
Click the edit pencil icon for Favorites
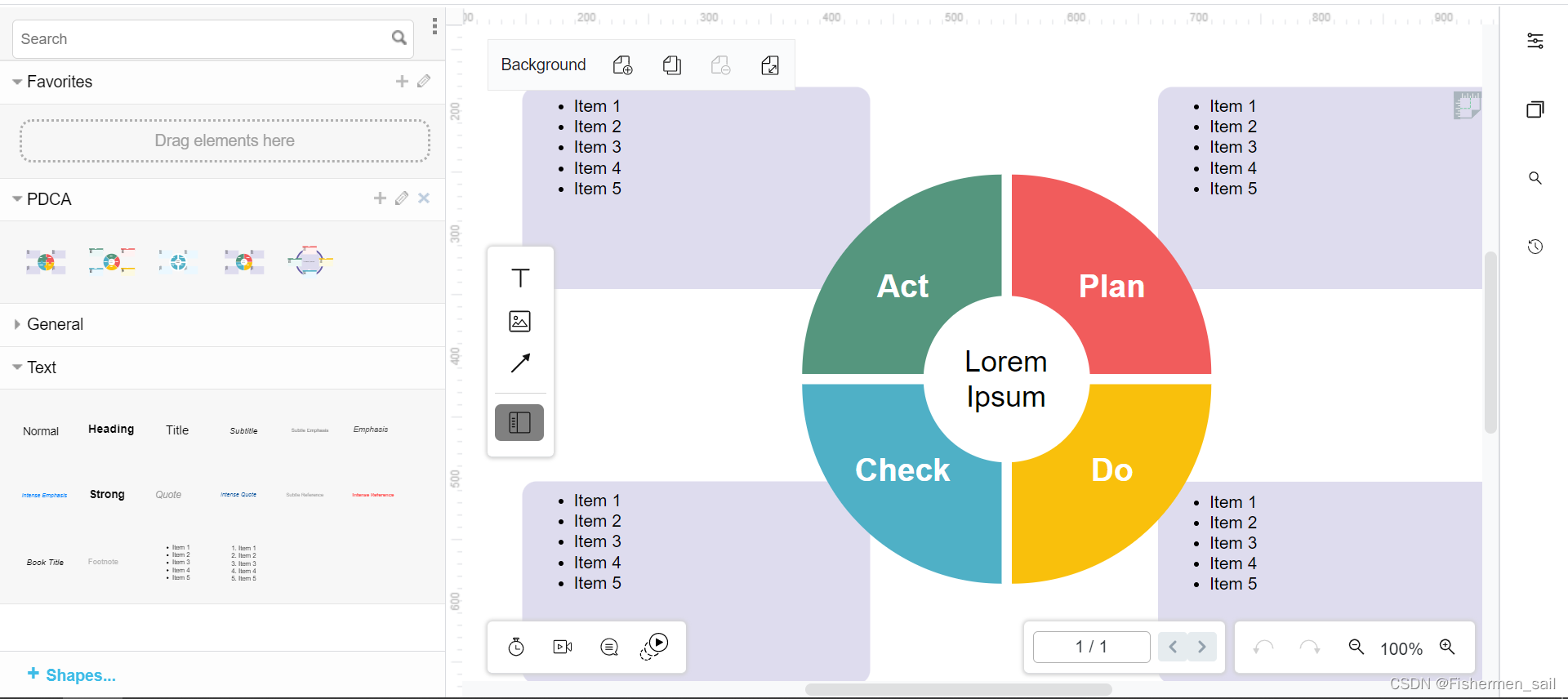(424, 82)
